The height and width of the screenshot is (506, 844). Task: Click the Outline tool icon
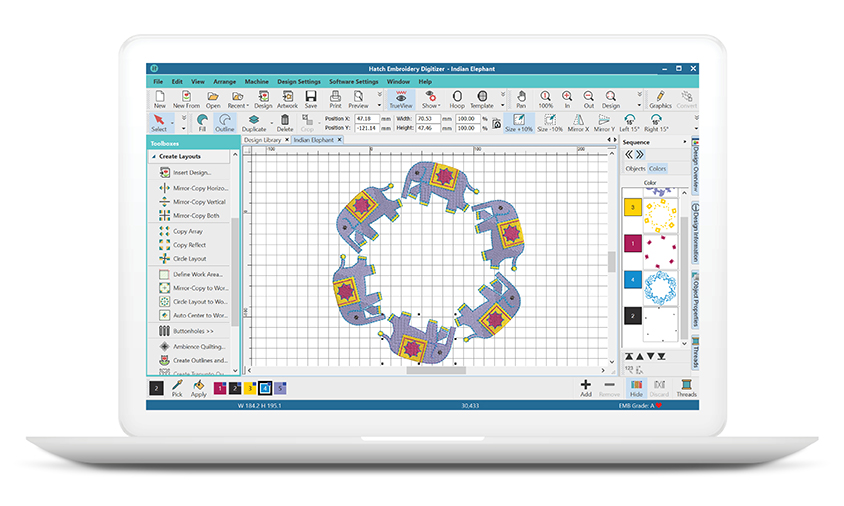pyautogui.click(x=225, y=123)
